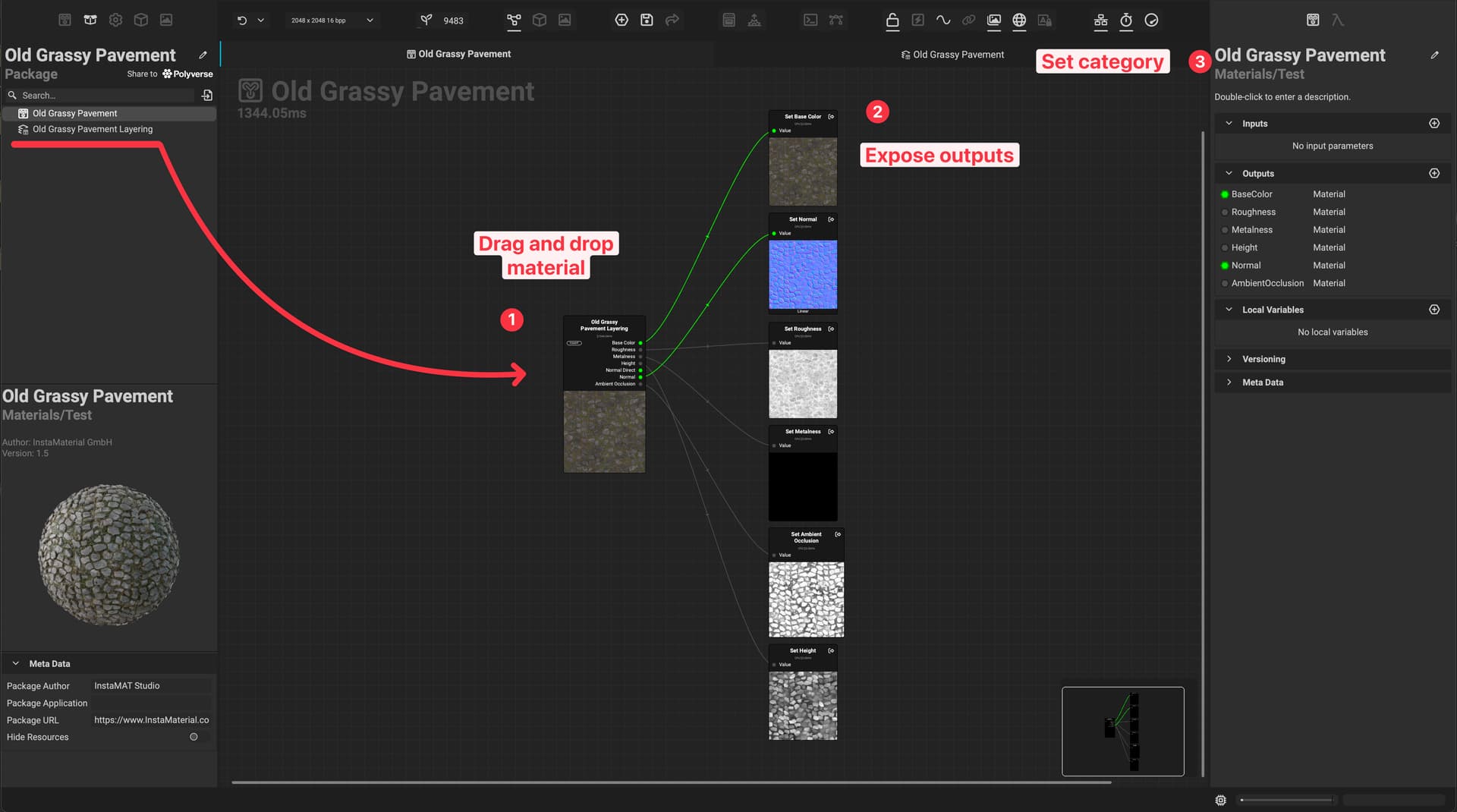Click the seed sprout icon
This screenshot has width=1457, height=812.
(426, 20)
